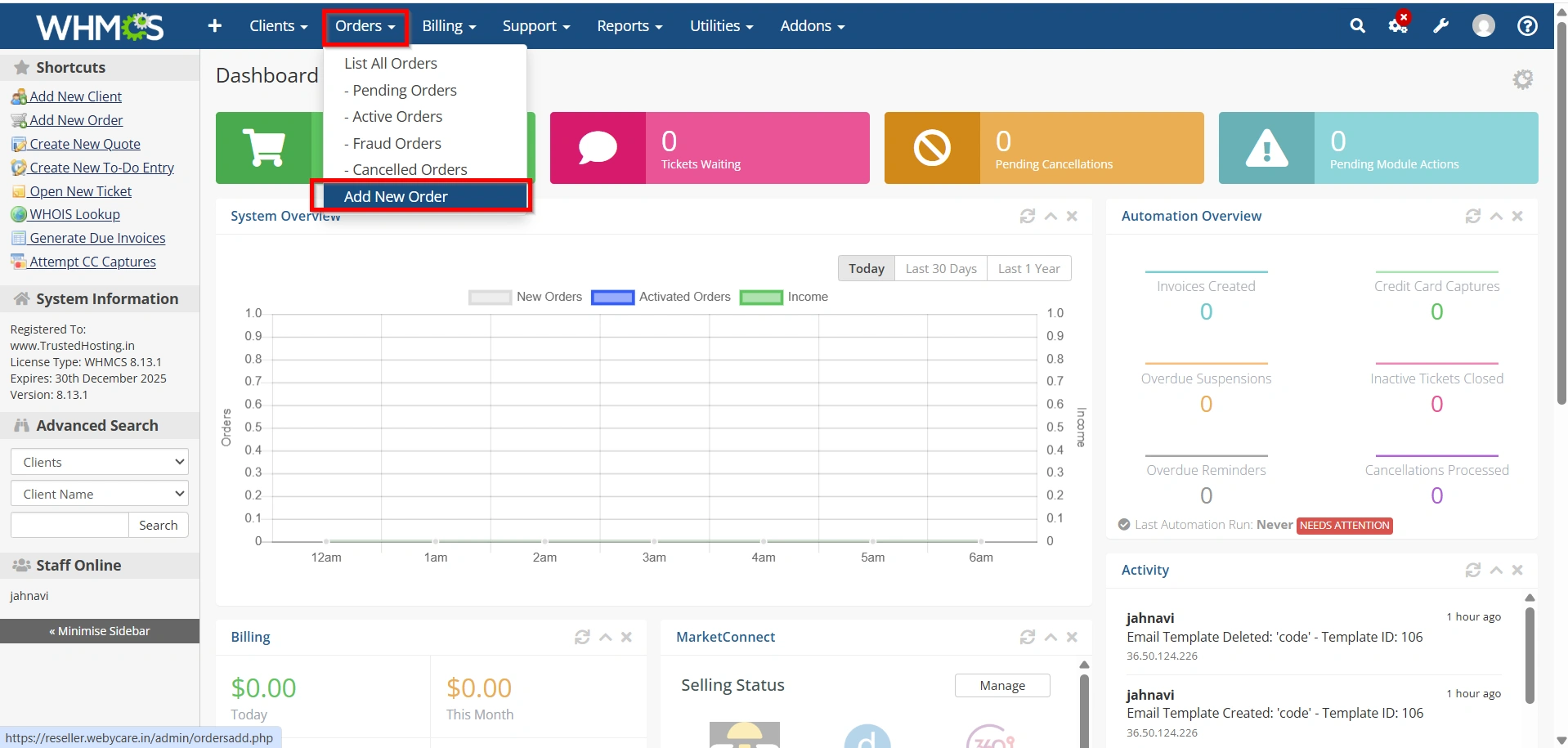Open the search magnifier icon
The height and width of the screenshot is (748, 1568).
tap(1357, 26)
